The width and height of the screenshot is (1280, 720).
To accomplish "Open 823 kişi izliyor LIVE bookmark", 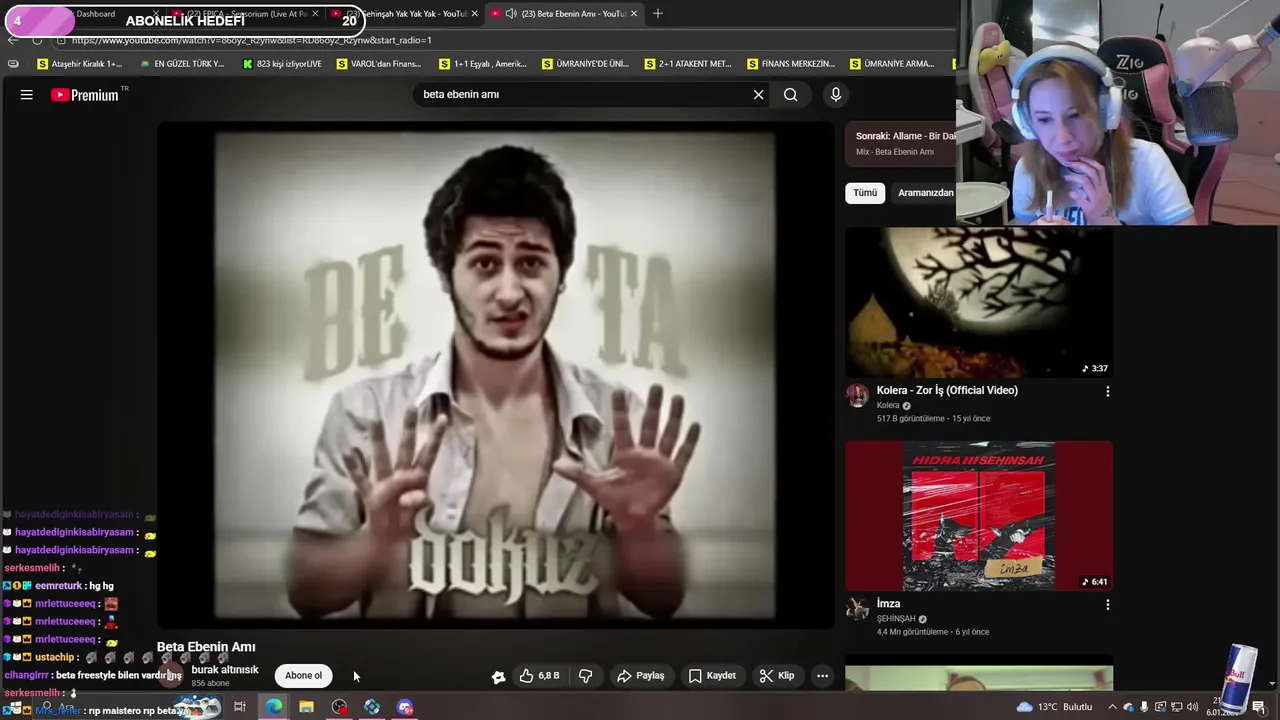I will (x=282, y=64).
